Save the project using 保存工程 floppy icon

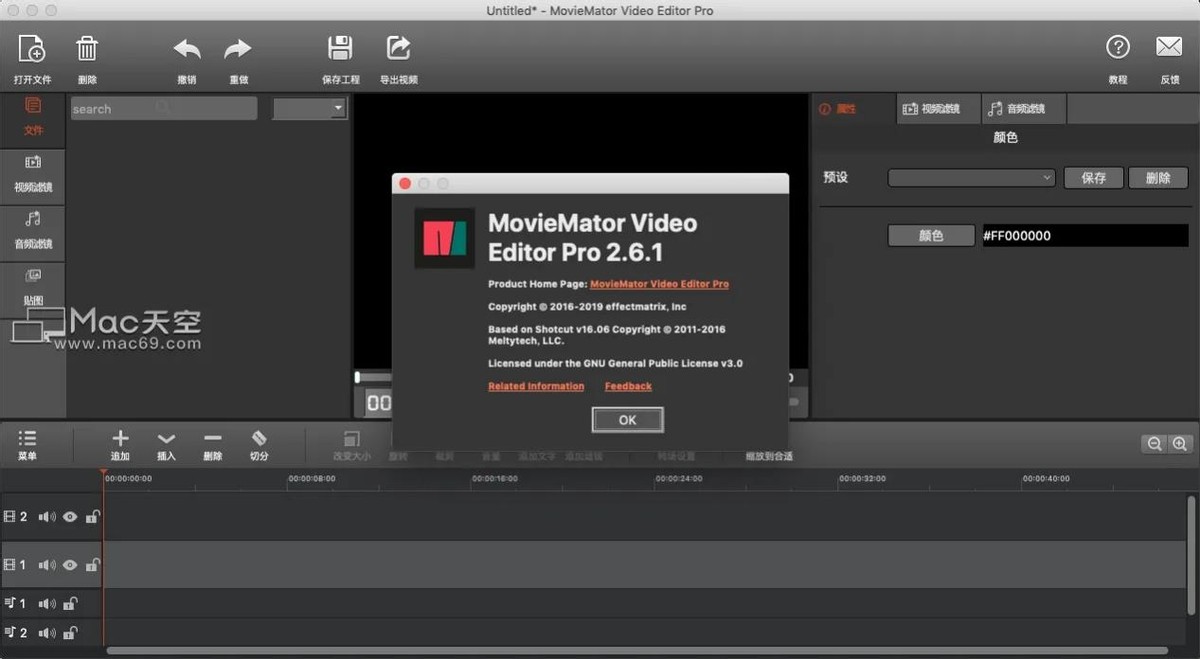[x=340, y=48]
